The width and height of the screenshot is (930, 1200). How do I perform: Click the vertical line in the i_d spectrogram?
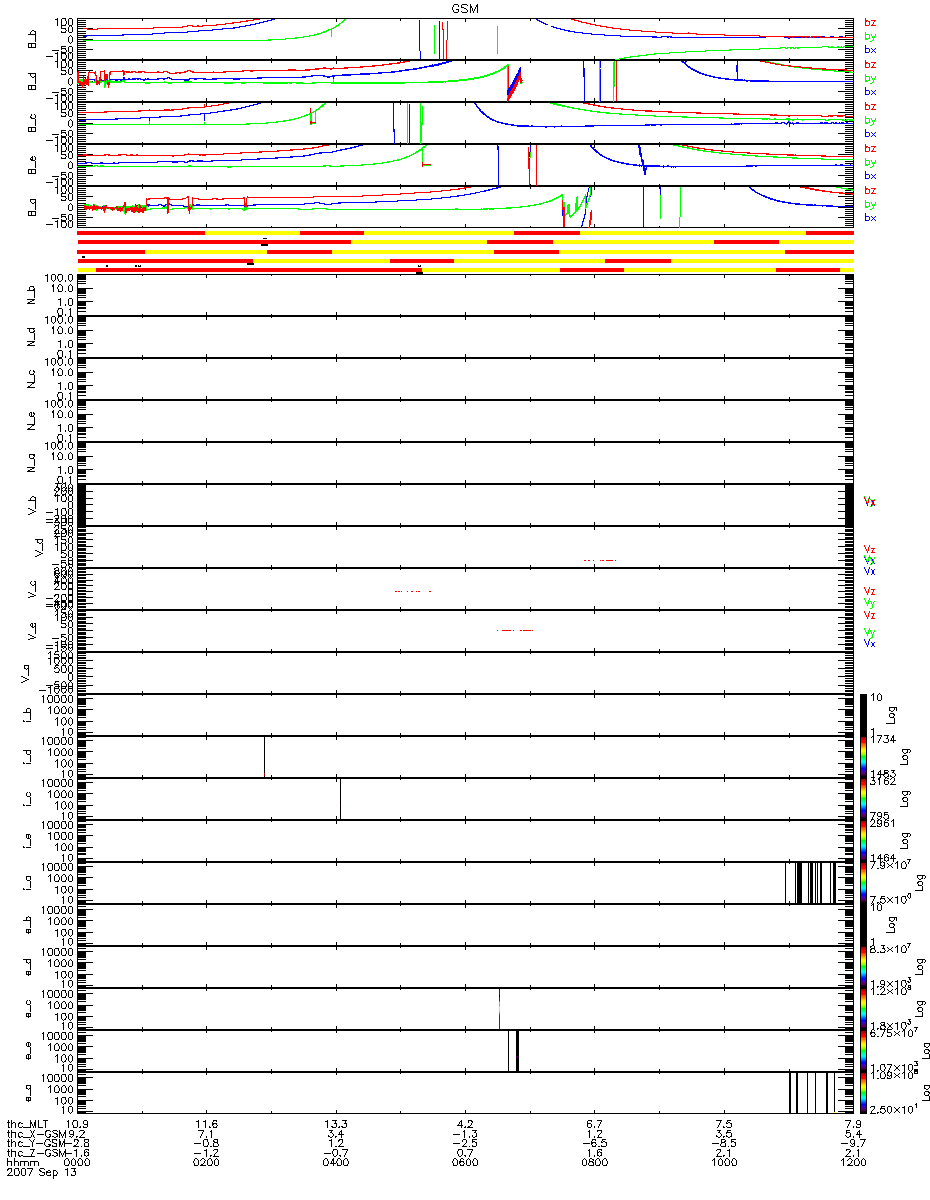coord(264,756)
